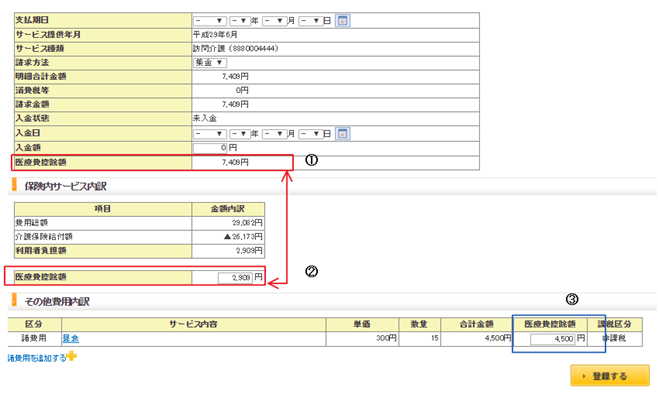
Task: Open the month dropdown in 支払期日 row
Action: tap(274, 21)
